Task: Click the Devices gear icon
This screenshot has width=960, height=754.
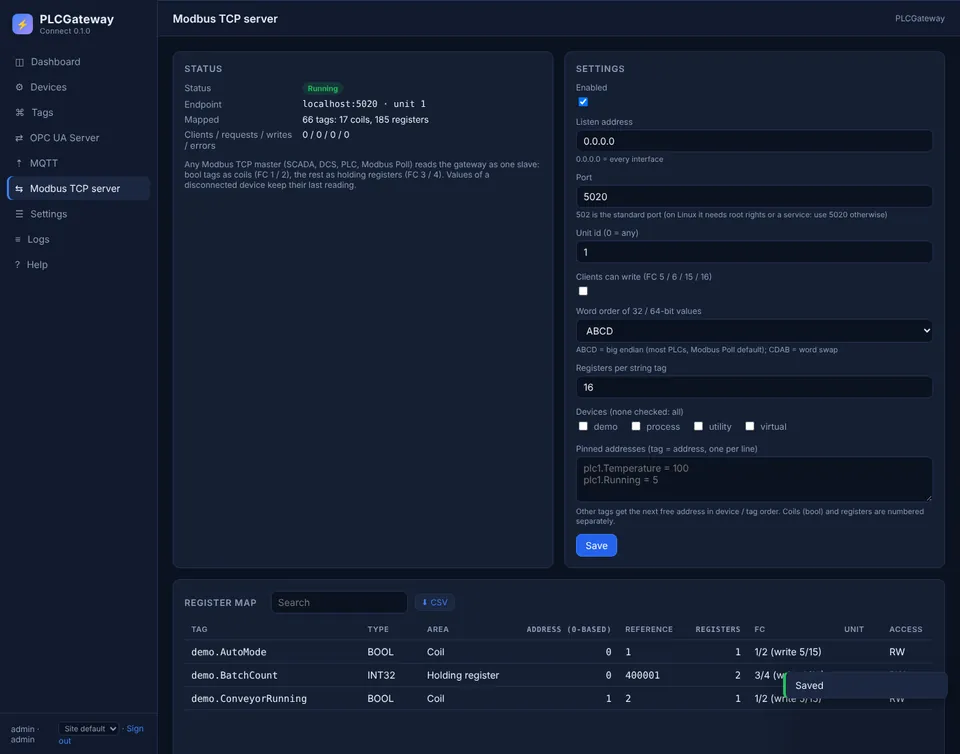Action: [20, 87]
